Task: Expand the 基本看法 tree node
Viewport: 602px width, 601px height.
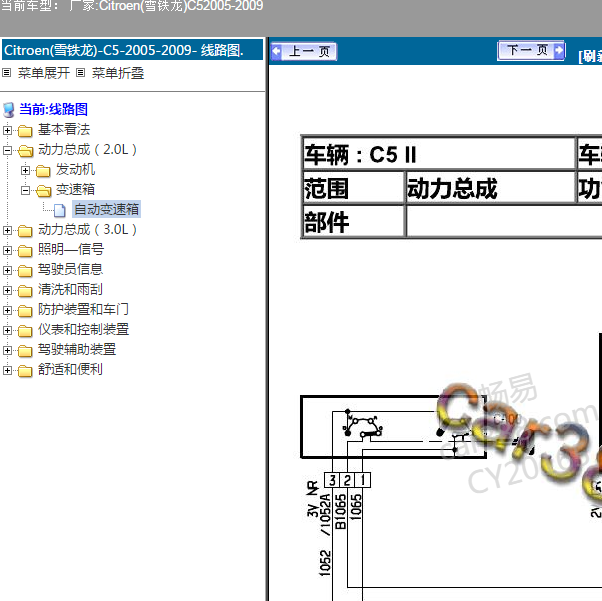Action: point(7,130)
